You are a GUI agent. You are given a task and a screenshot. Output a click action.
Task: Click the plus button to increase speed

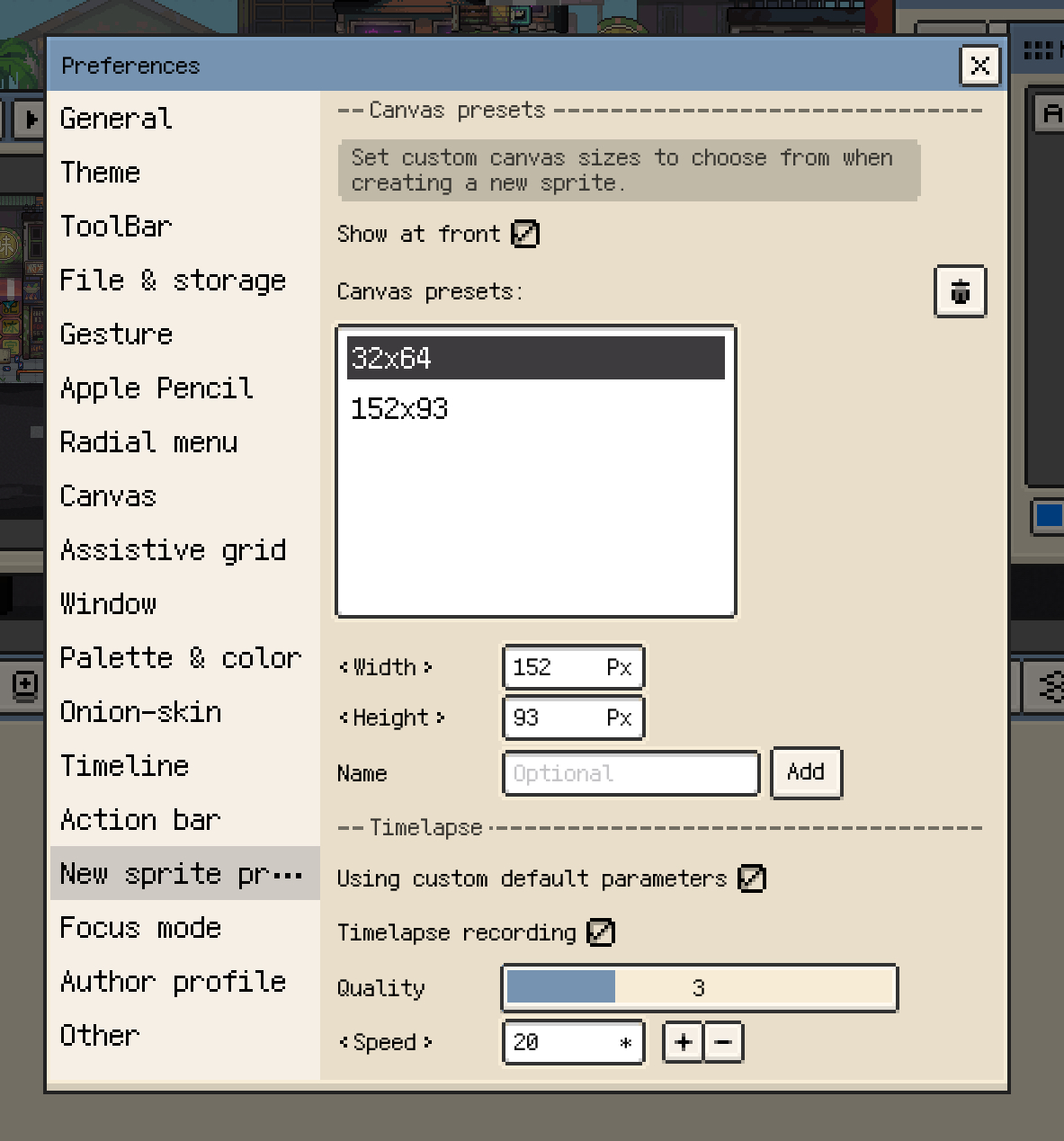point(683,1042)
